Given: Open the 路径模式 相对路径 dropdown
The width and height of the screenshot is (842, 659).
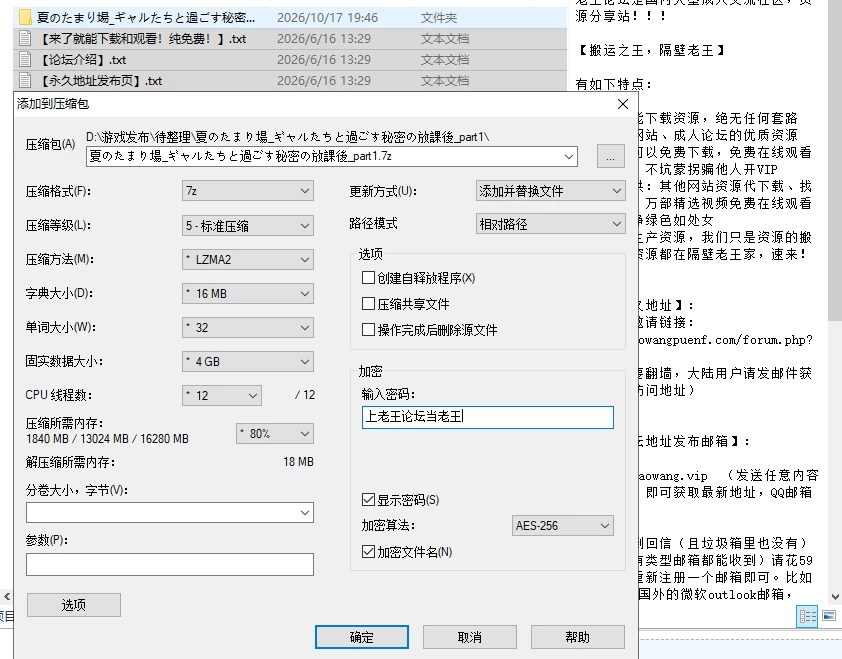Looking at the screenshot, I should tap(550, 224).
